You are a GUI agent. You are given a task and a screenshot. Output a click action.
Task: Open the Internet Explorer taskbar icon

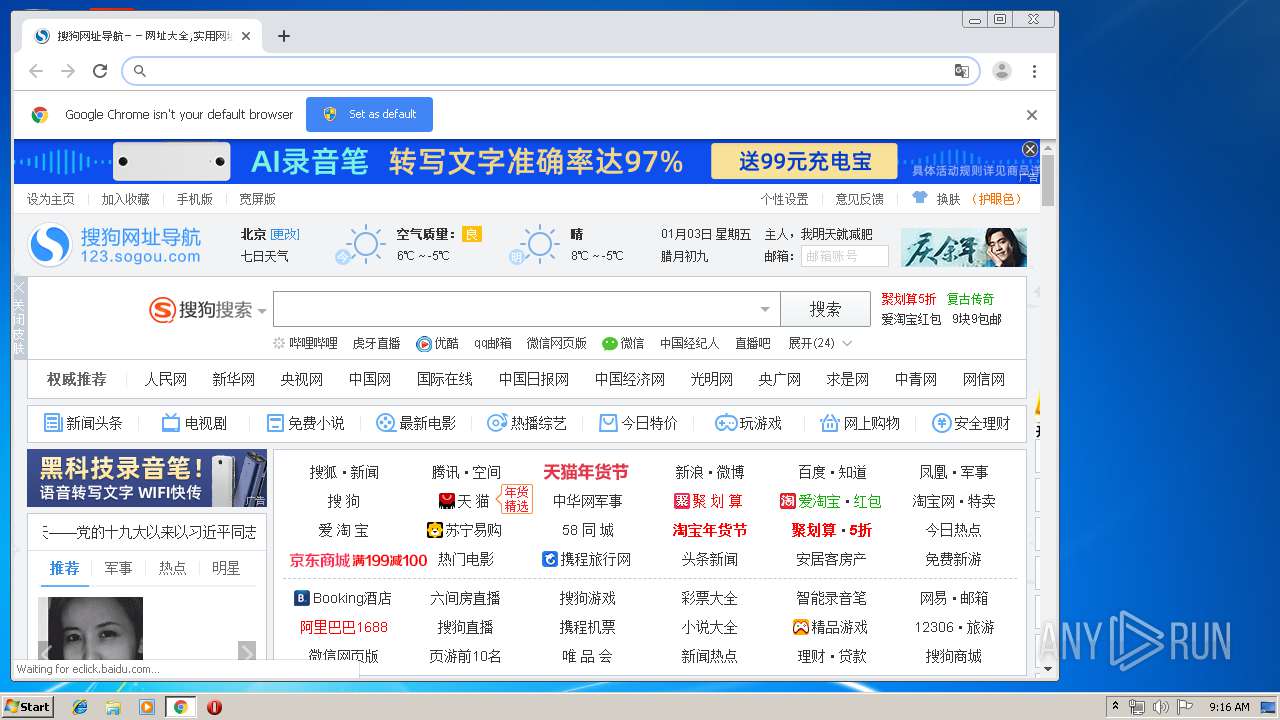point(80,707)
